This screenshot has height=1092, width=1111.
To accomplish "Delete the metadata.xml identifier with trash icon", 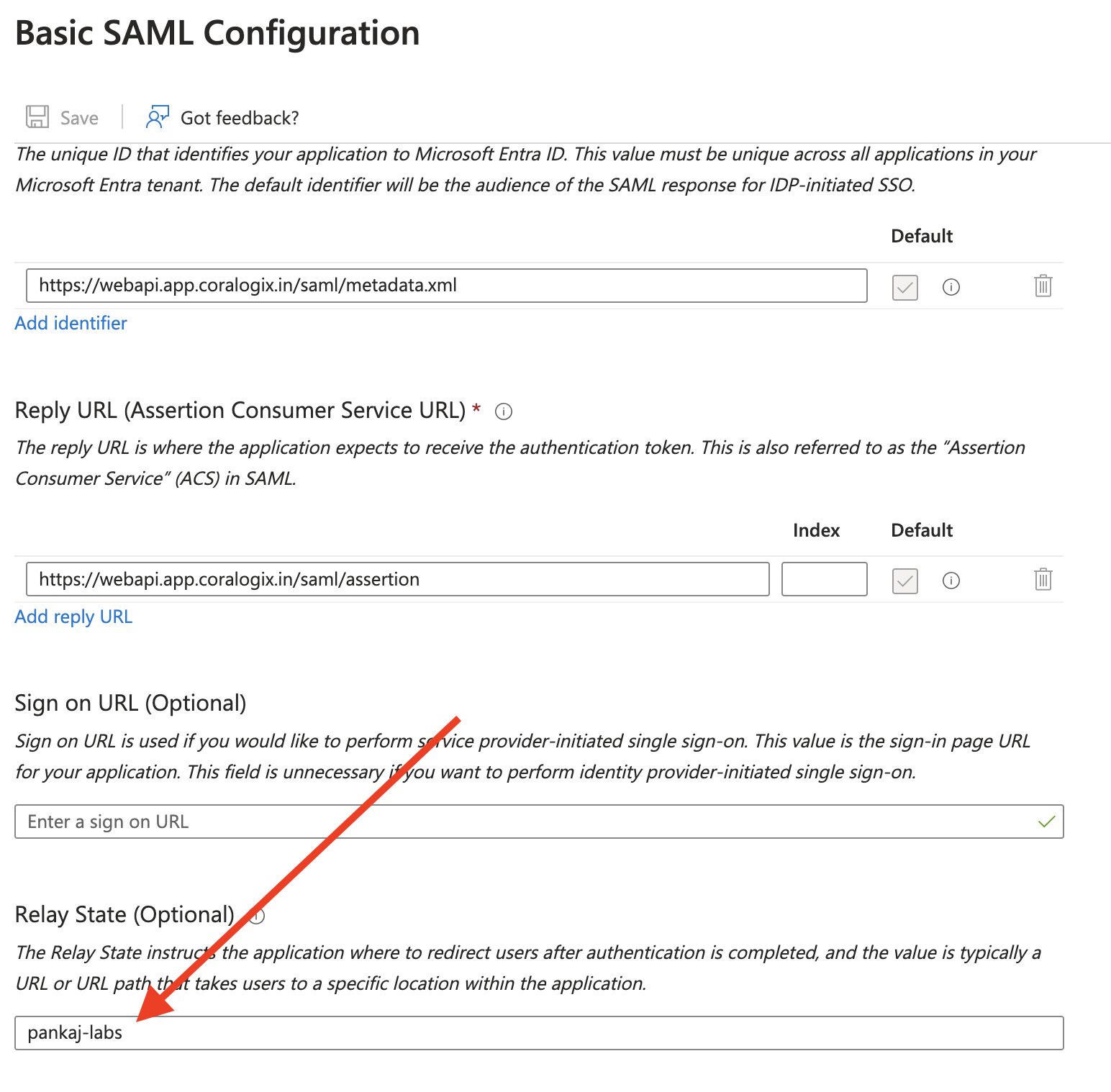I will (x=1043, y=286).
